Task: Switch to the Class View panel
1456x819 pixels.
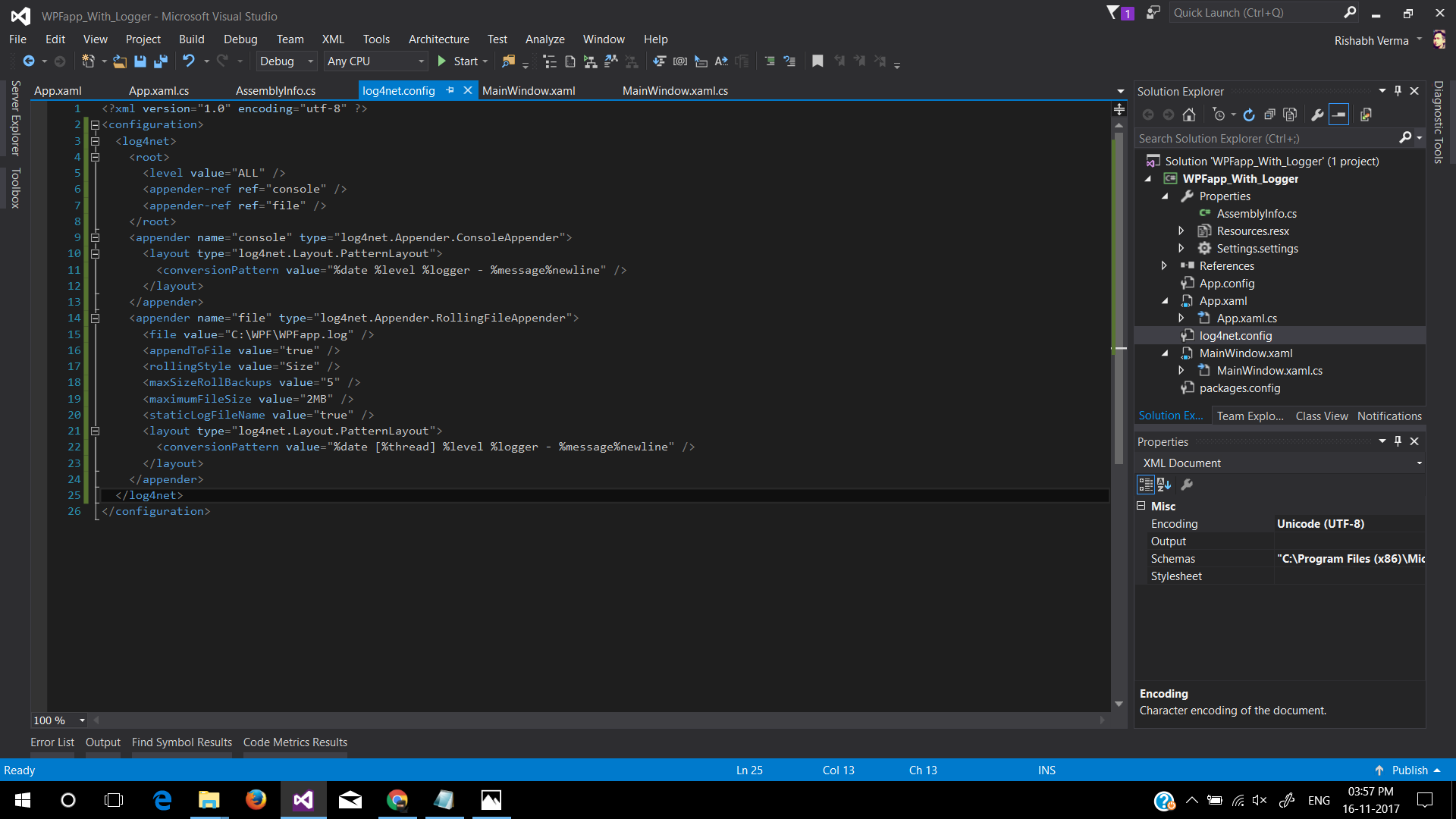Action: tap(1321, 416)
